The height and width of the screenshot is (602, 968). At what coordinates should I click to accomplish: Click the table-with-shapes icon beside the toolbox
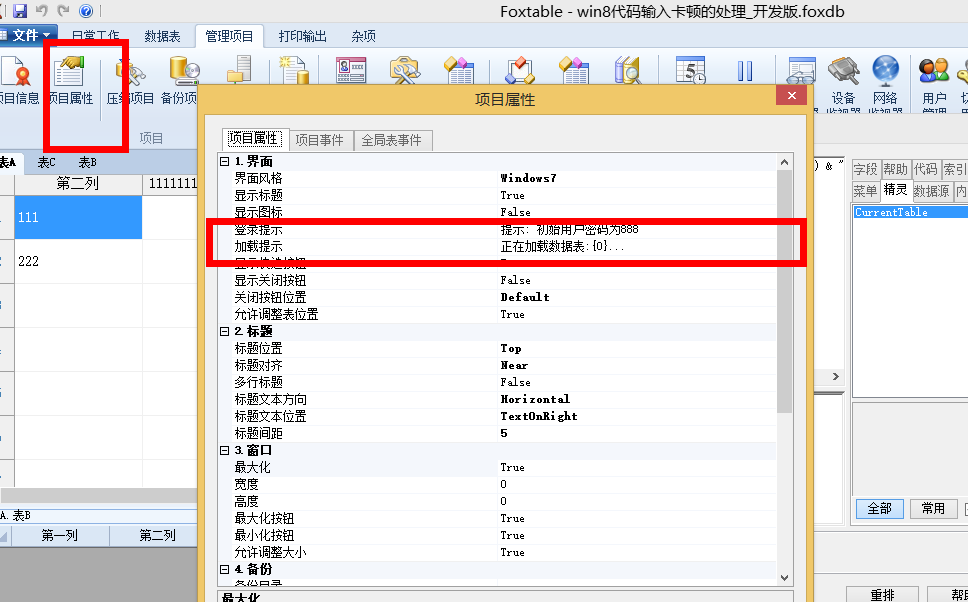coord(459,69)
